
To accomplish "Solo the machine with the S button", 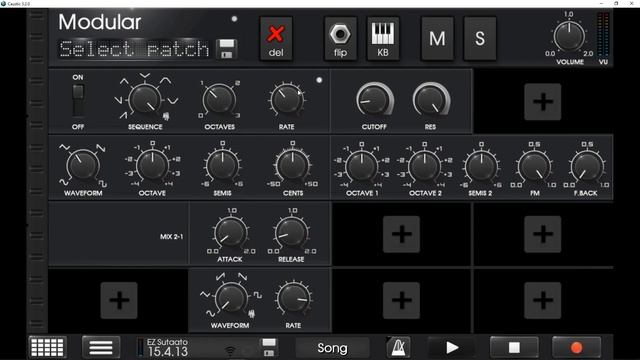I will point(480,39).
